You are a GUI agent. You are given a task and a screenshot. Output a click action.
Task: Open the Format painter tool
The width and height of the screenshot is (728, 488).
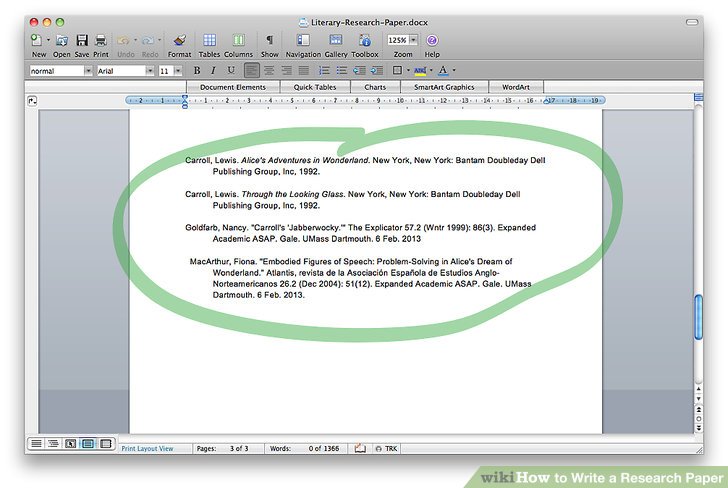click(179, 40)
